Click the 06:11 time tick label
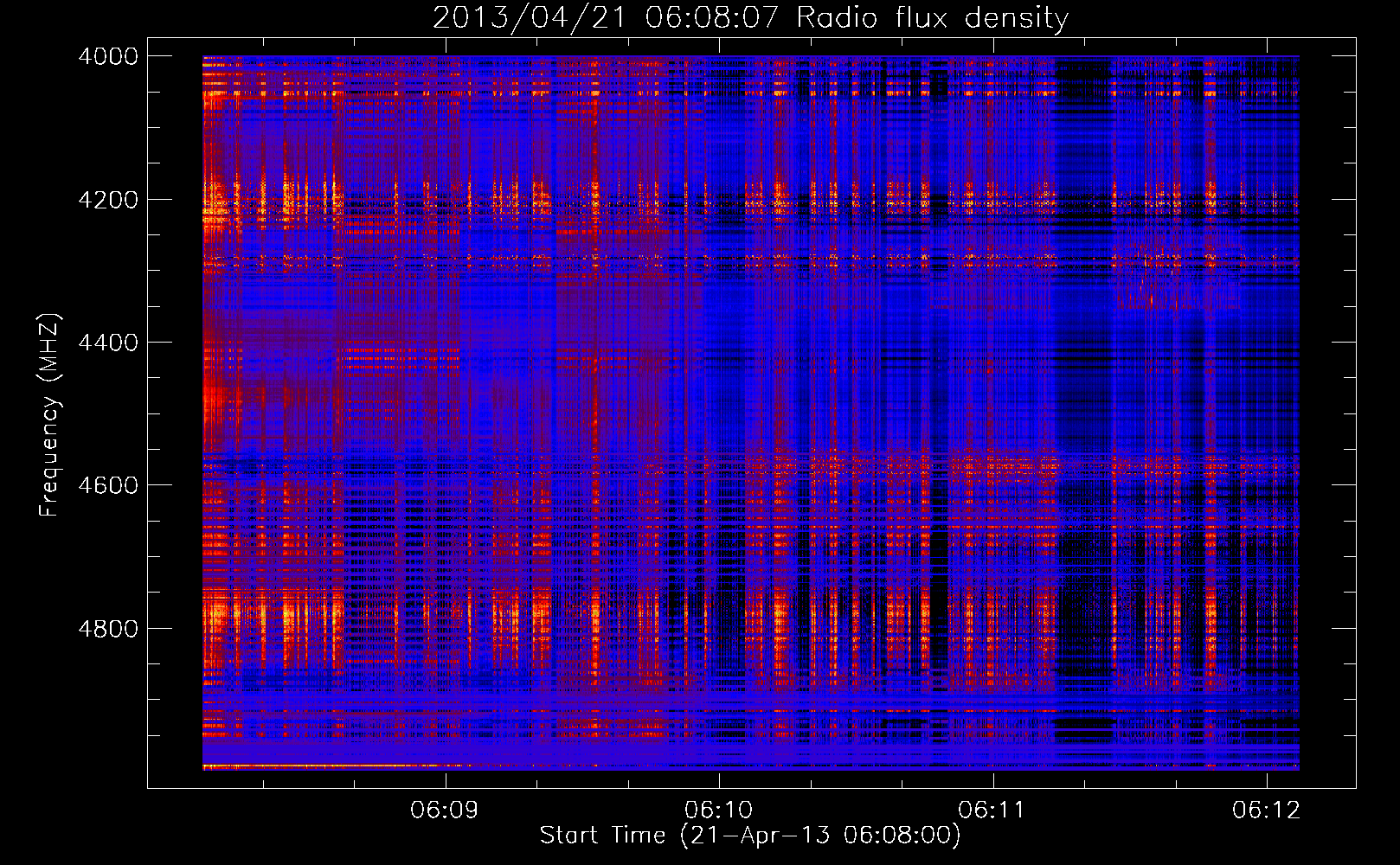The image size is (1400, 865). [x=992, y=811]
